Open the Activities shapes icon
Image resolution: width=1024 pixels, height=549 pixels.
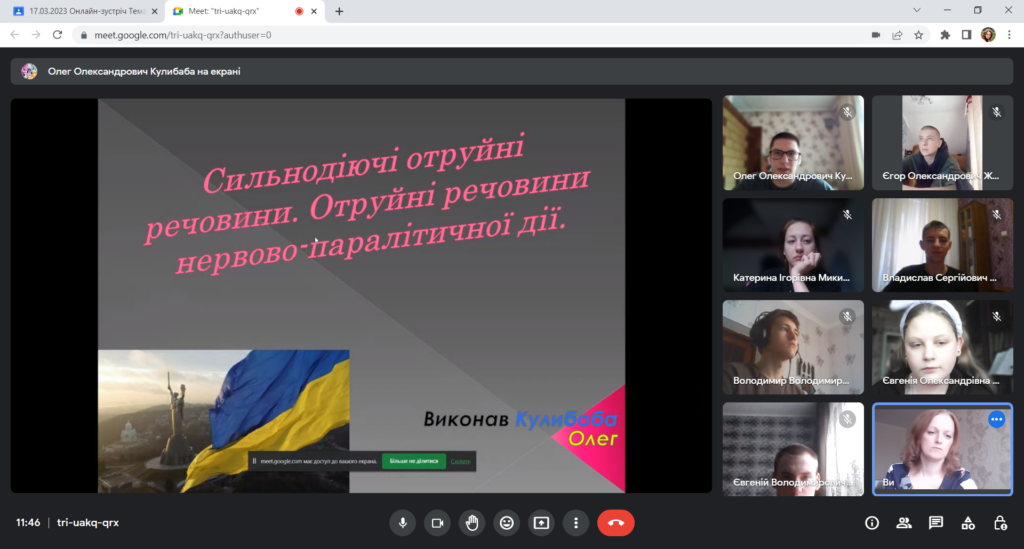point(968,522)
